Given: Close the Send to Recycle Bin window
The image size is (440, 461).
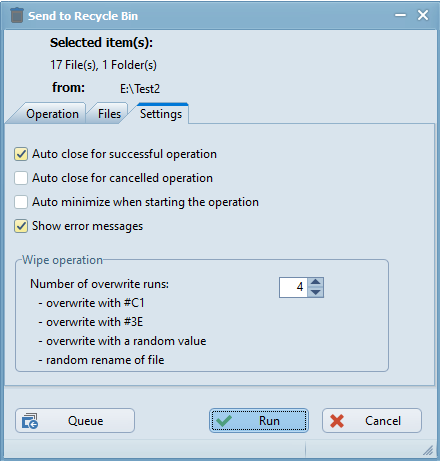Looking at the screenshot, I should tap(423, 15).
